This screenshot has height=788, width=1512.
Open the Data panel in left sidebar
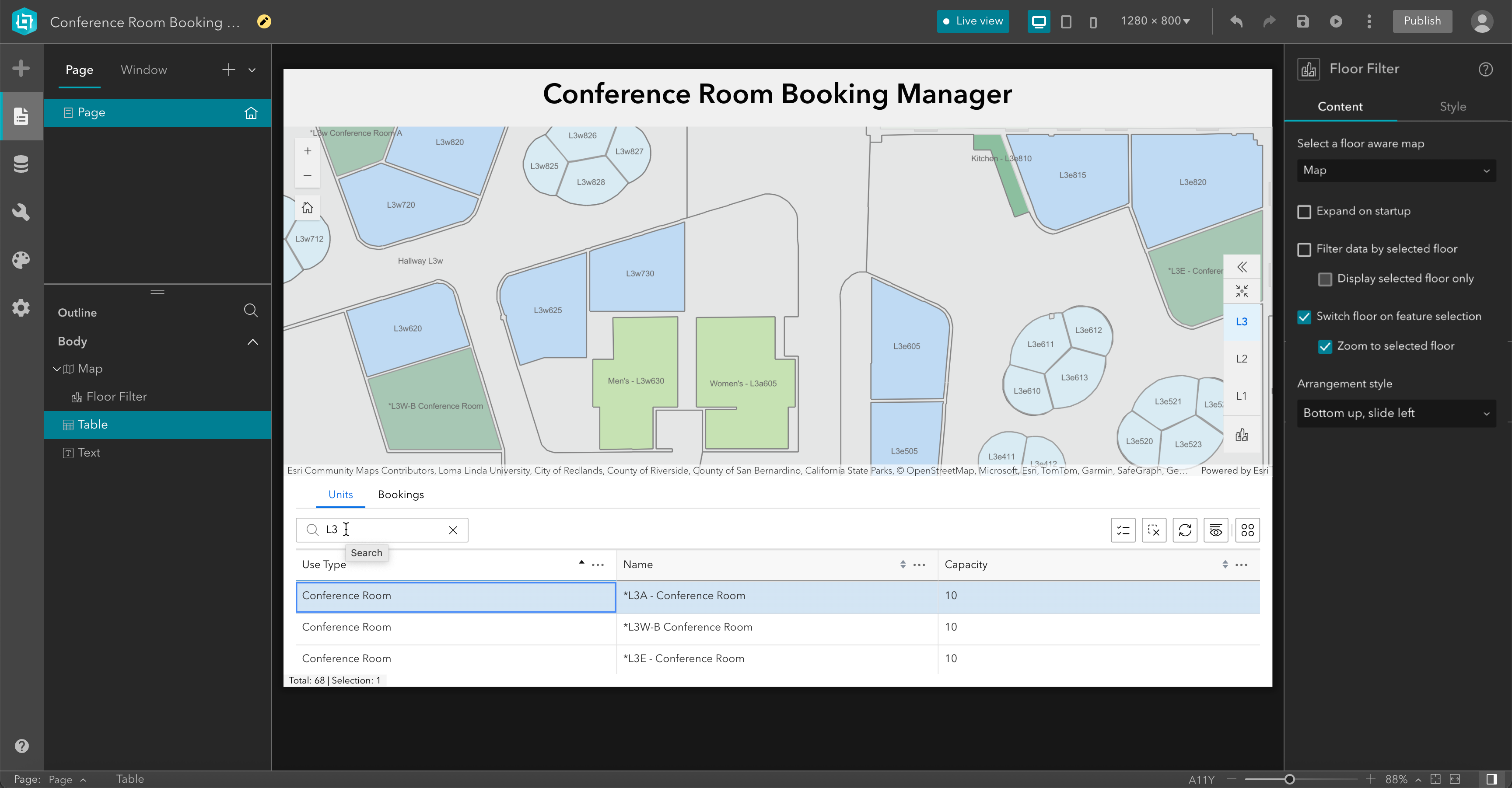pos(21,164)
